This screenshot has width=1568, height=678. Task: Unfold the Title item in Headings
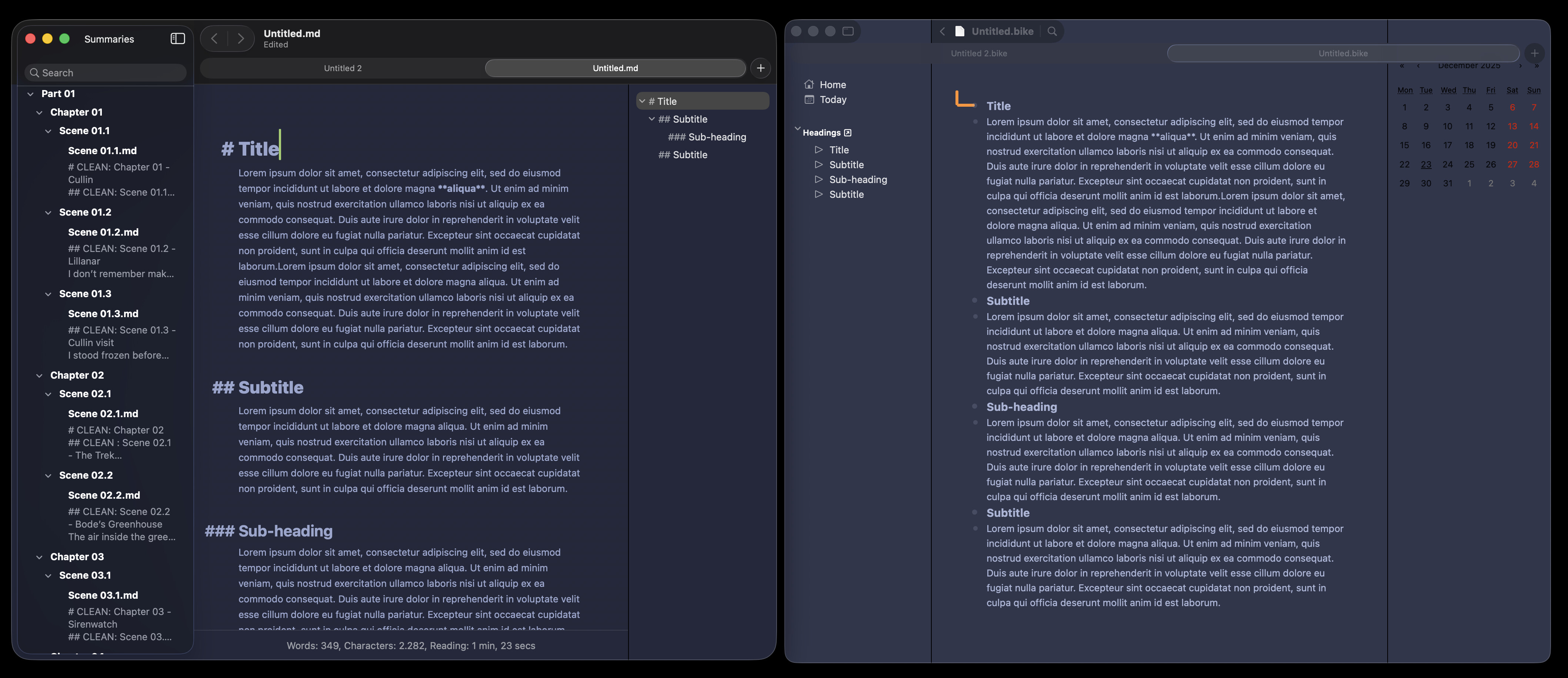pyautogui.click(x=819, y=150)
